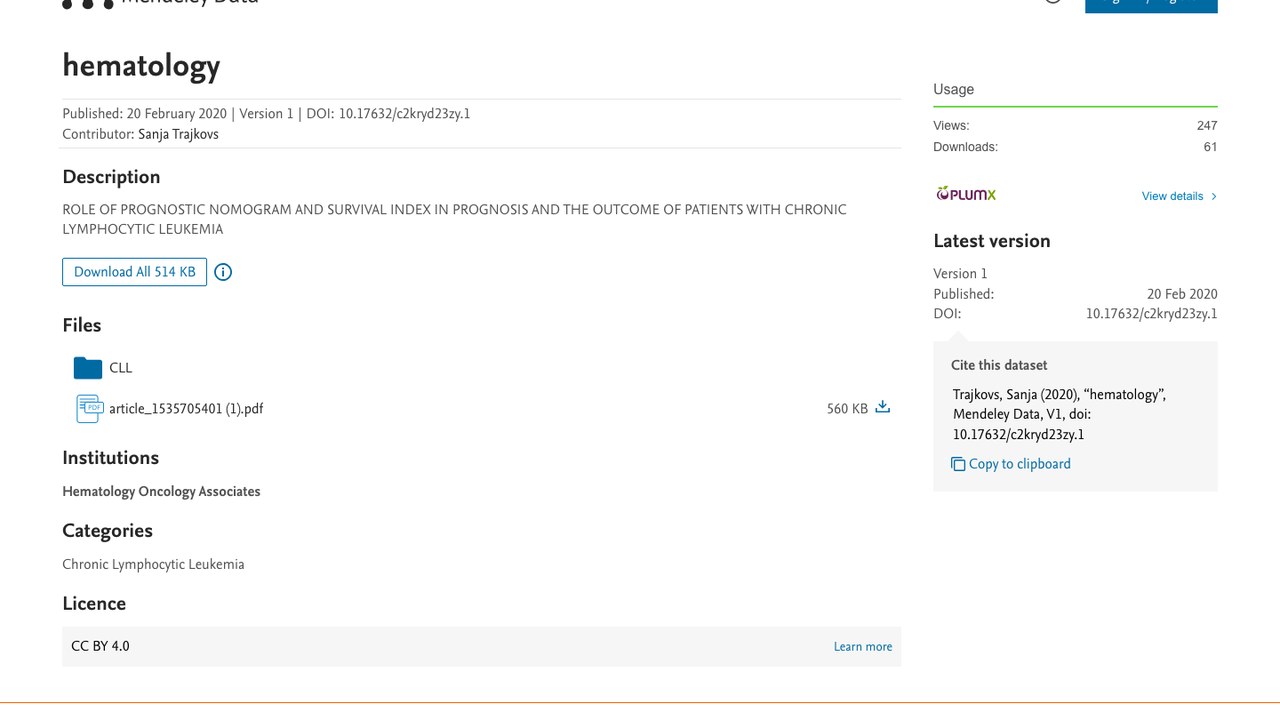Select the CLL folder name
Viewport: 1280px width, 720px height.
tap(121, 368)
